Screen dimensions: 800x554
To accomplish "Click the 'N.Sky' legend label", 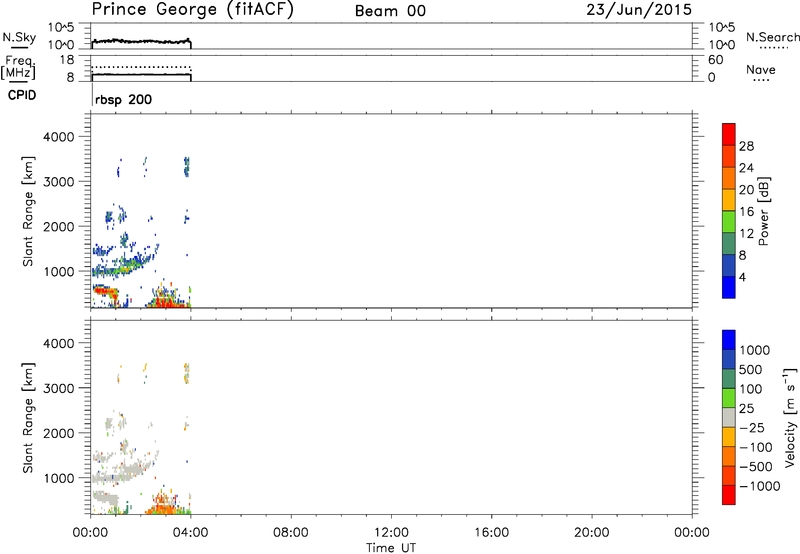I will tap(19, 37).
